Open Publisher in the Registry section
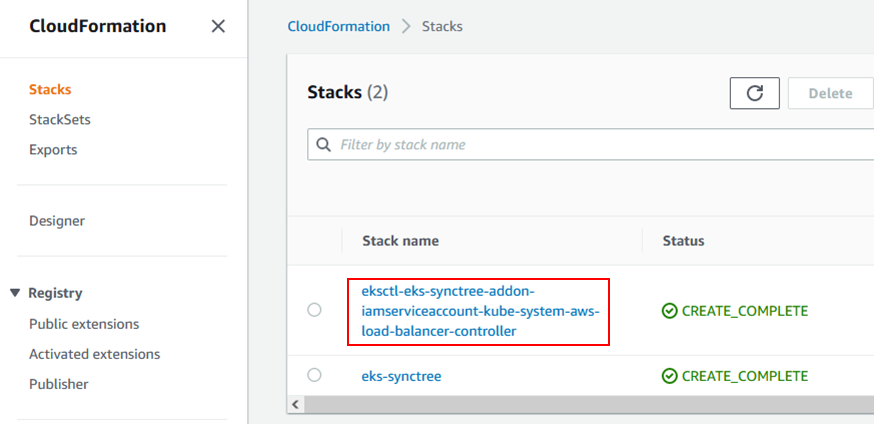 click(x=59, y=384)
